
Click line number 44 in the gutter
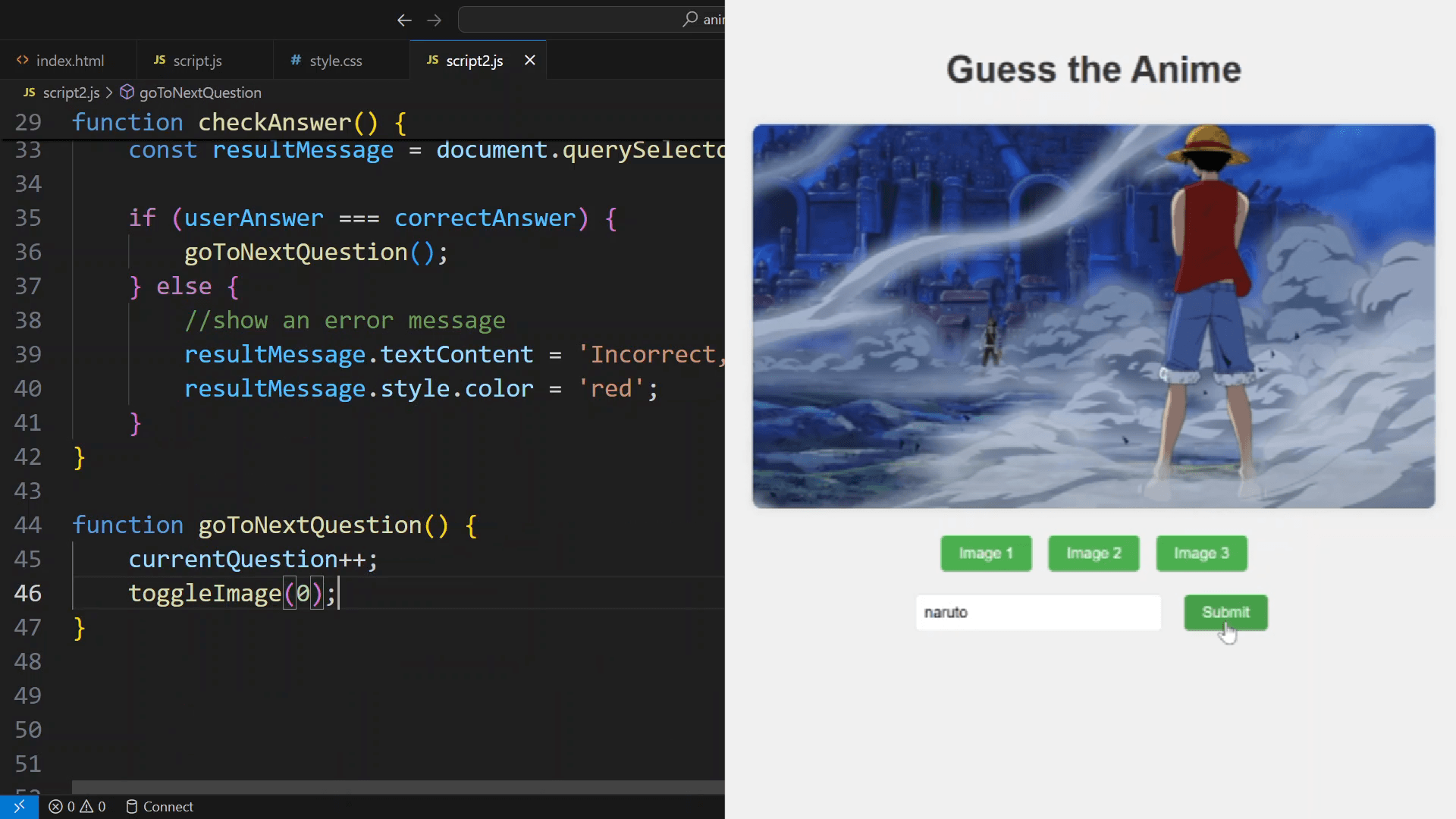[28, 525]
